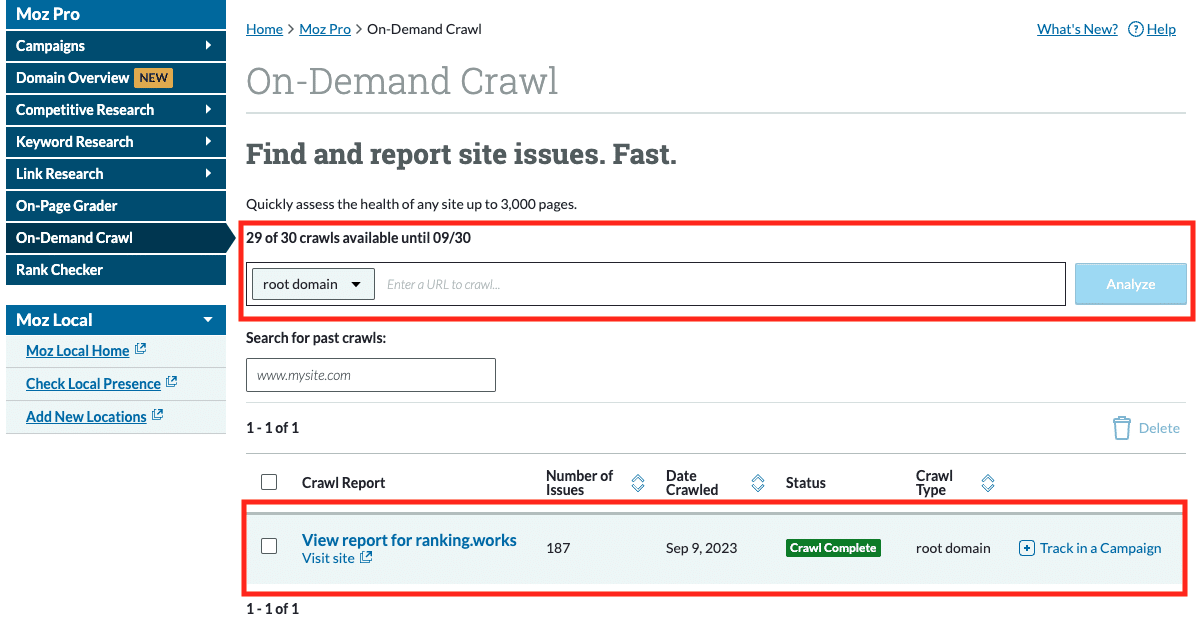This screenshot has height=629, width=1197.
Task: Sort by Date Crawled arrows
Action: [x=758, y=483]
